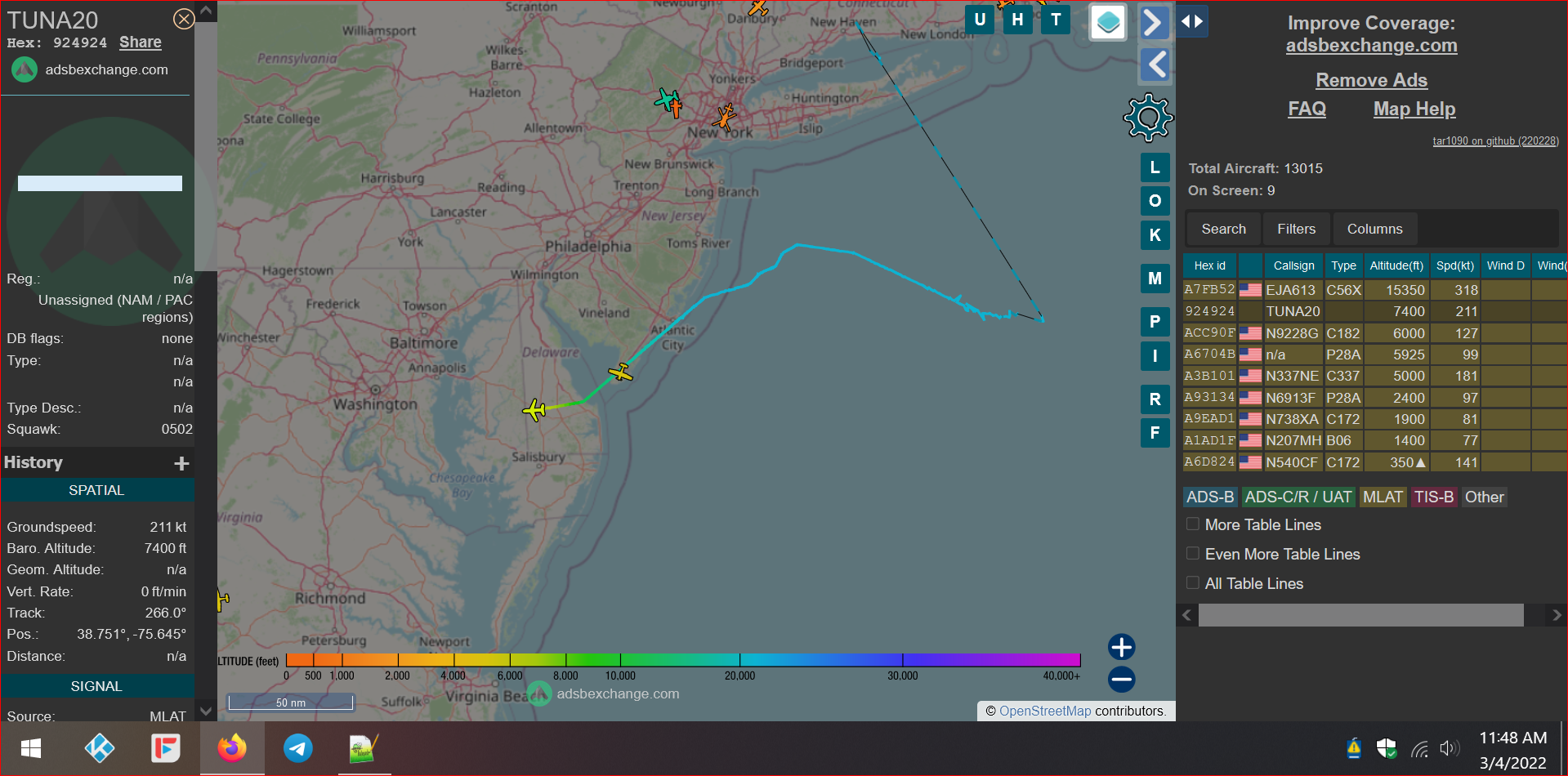Open the FAQ link
The height and width of the screenshot is (776, 1568).
pos(1307,109)
